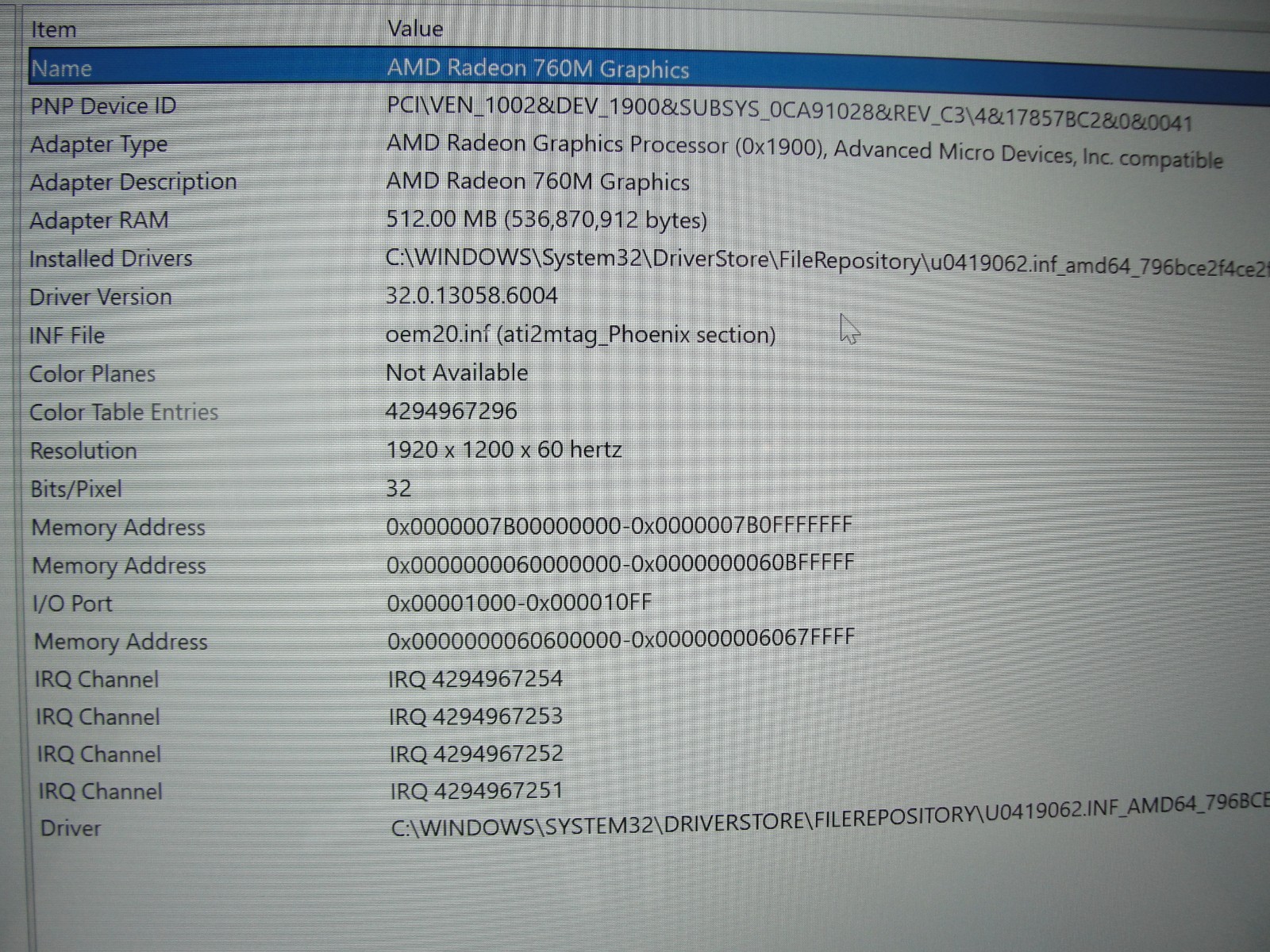Click driver version value 32.0.13058.6004
This screenshot has width=1270, height=952.
(471, 296)
